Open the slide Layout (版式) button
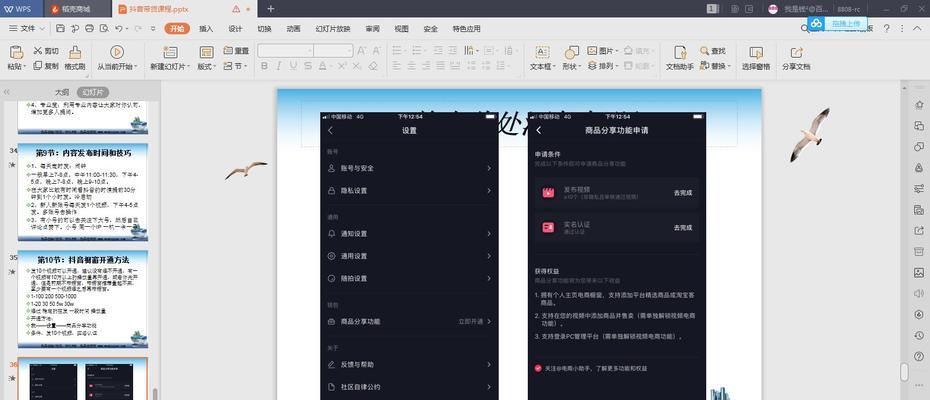The height and width of the screenshot is (400, 930). [x=206, y=58]
